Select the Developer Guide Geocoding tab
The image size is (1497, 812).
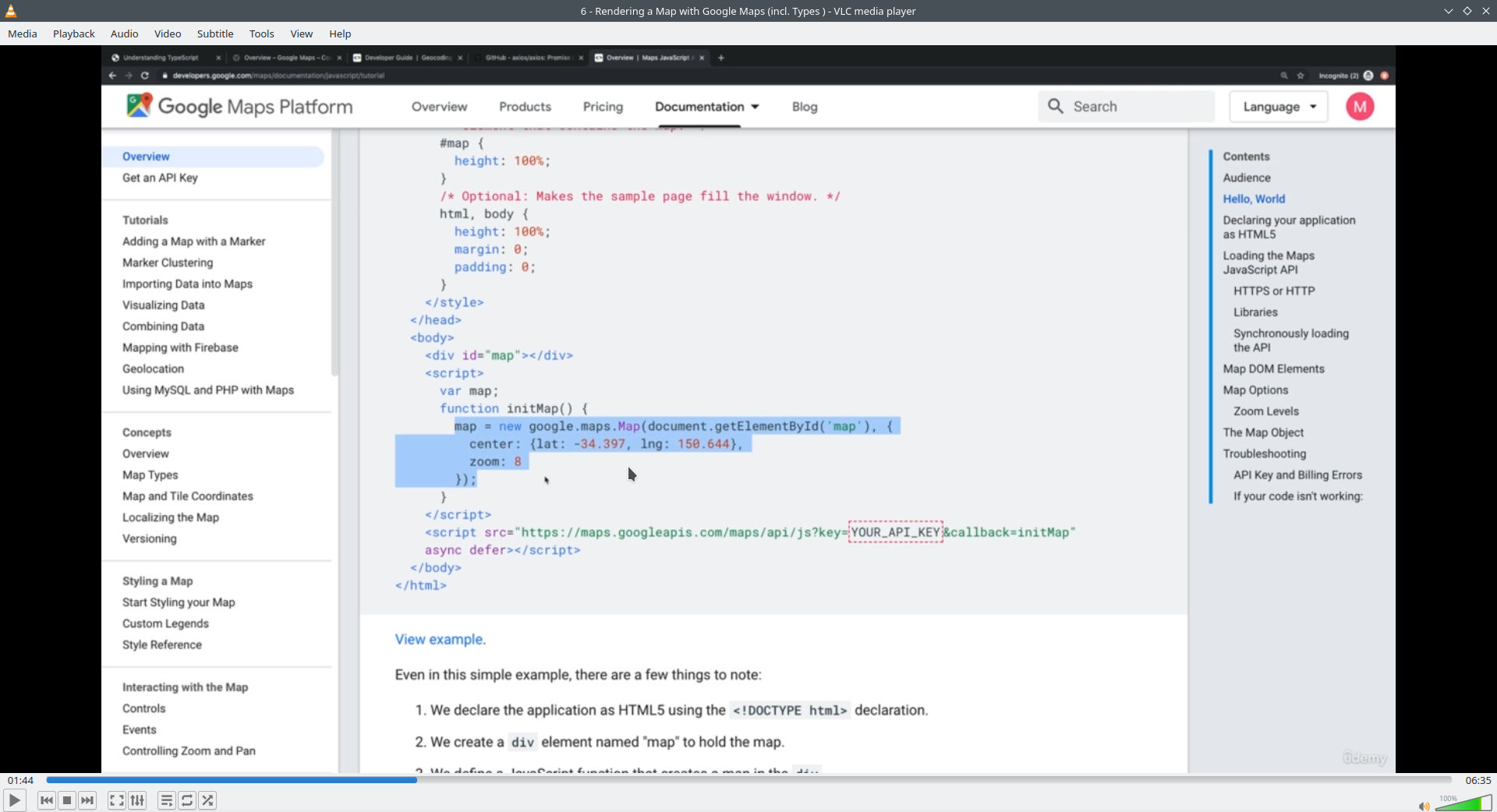click(409, 58)
